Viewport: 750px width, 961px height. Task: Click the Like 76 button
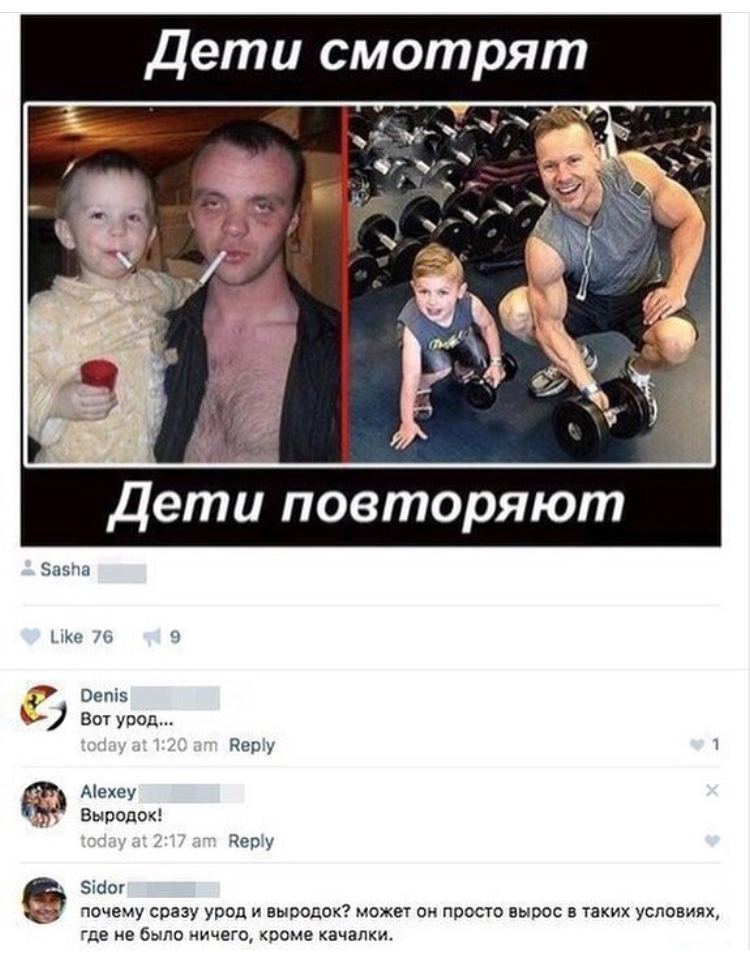click(x=67, y=637)
